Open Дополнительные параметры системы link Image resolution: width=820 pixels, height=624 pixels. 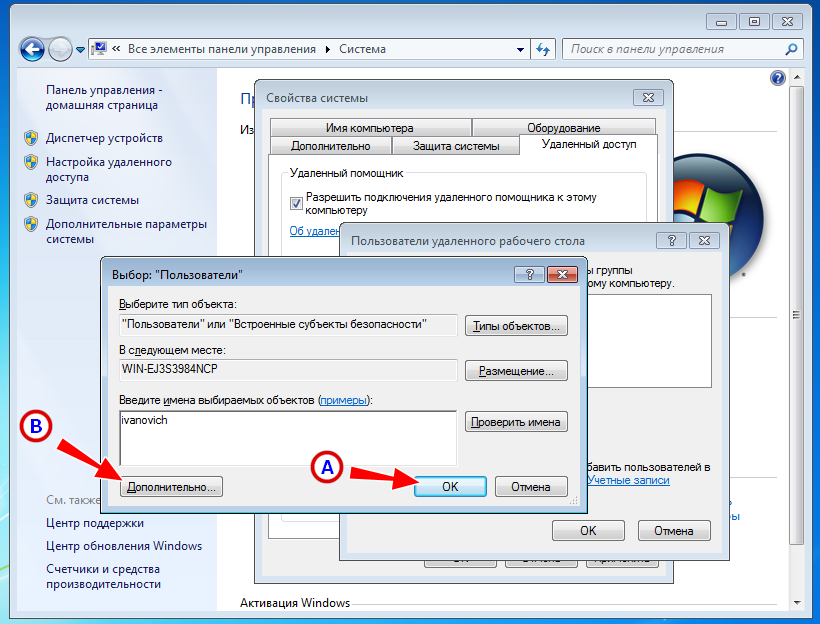[126, 231]
